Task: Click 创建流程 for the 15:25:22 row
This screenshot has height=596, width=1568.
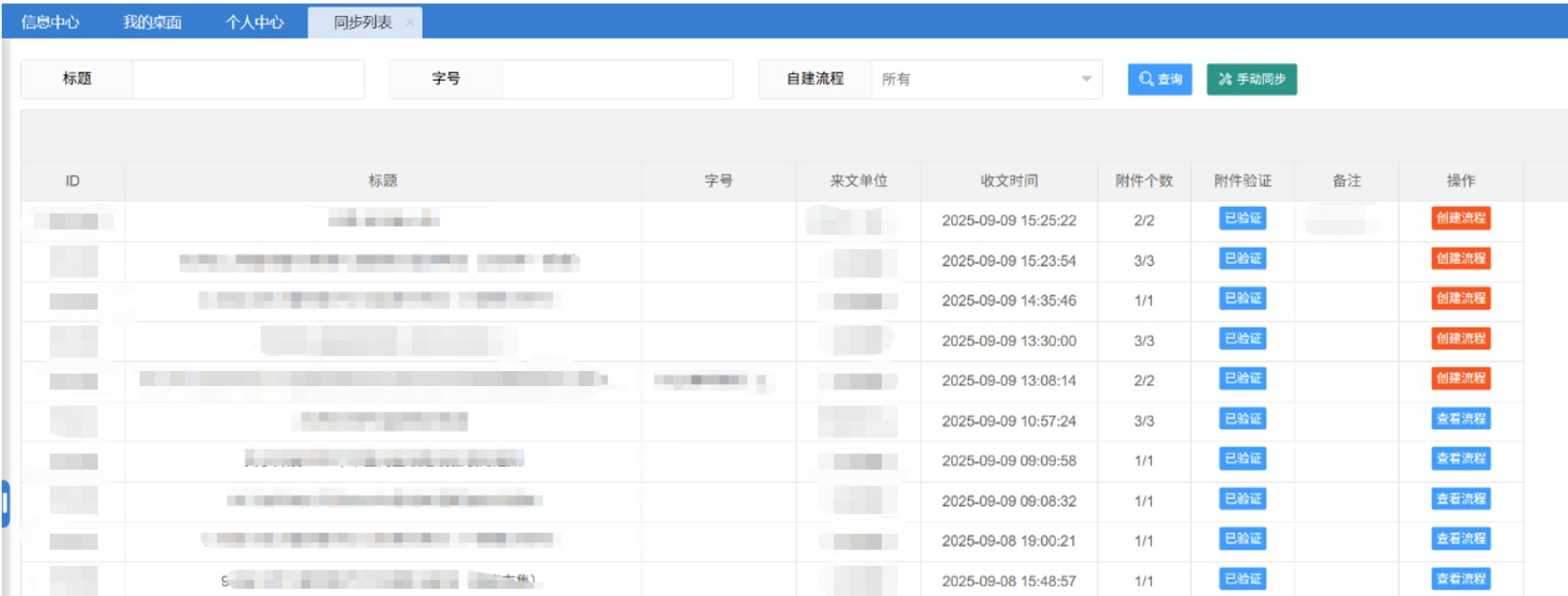Action: click(1460, 218)
